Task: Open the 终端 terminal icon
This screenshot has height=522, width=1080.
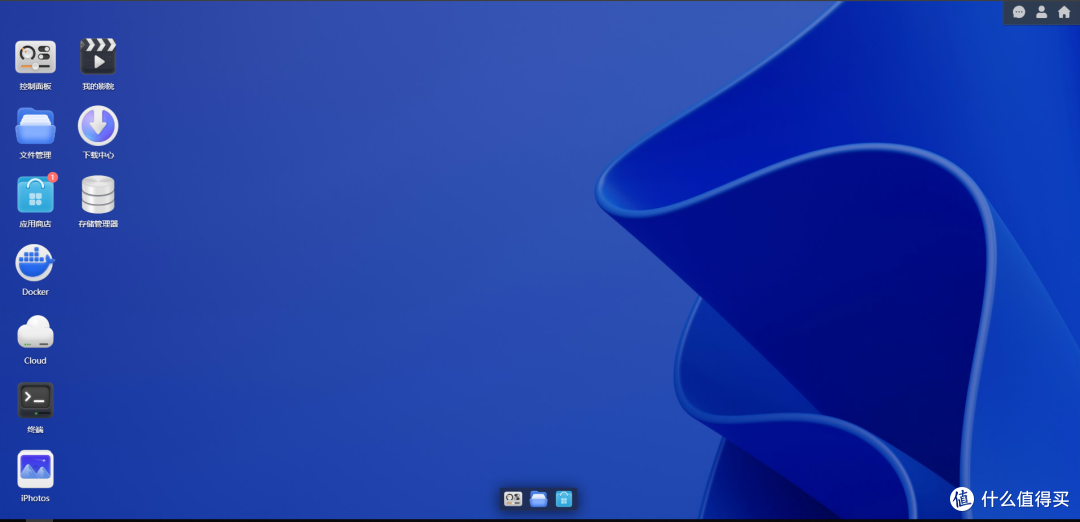Action: pos(35,400)
